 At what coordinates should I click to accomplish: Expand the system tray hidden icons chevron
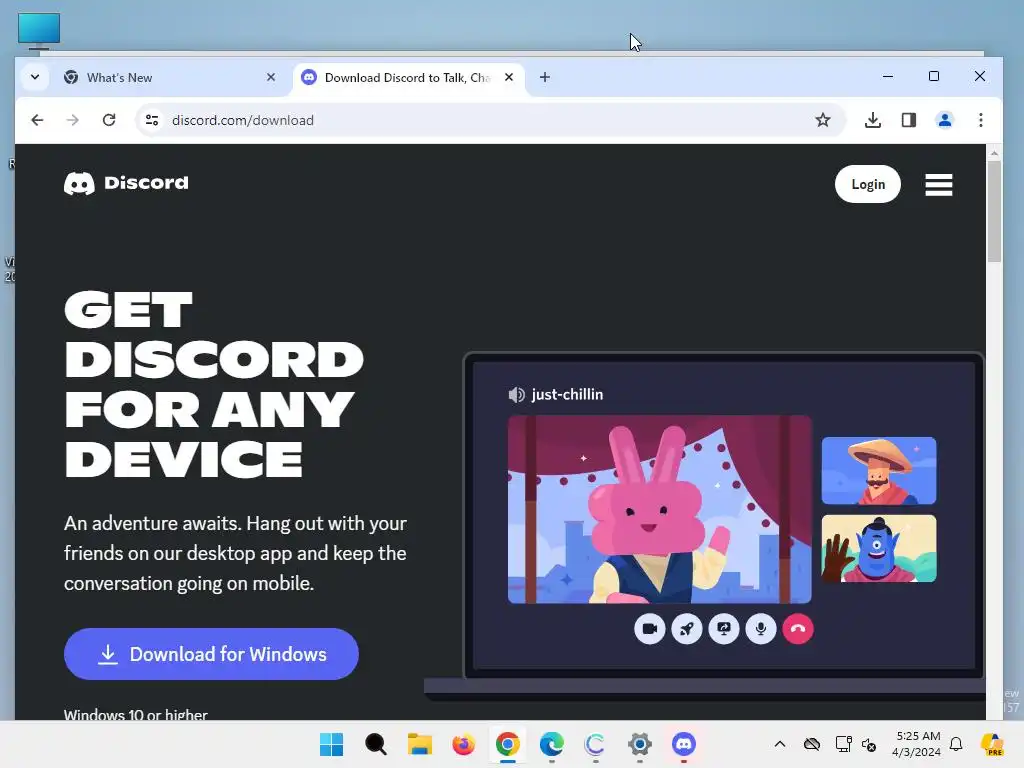(780, 744)
